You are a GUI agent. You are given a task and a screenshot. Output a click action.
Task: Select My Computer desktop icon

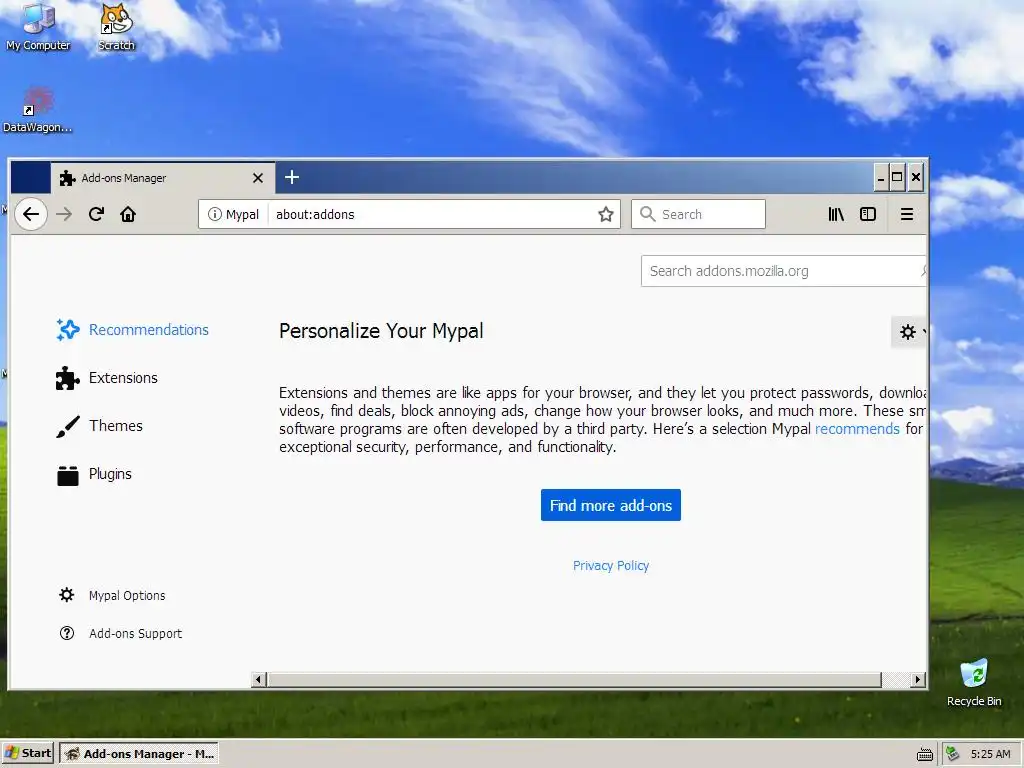point(38,26)
